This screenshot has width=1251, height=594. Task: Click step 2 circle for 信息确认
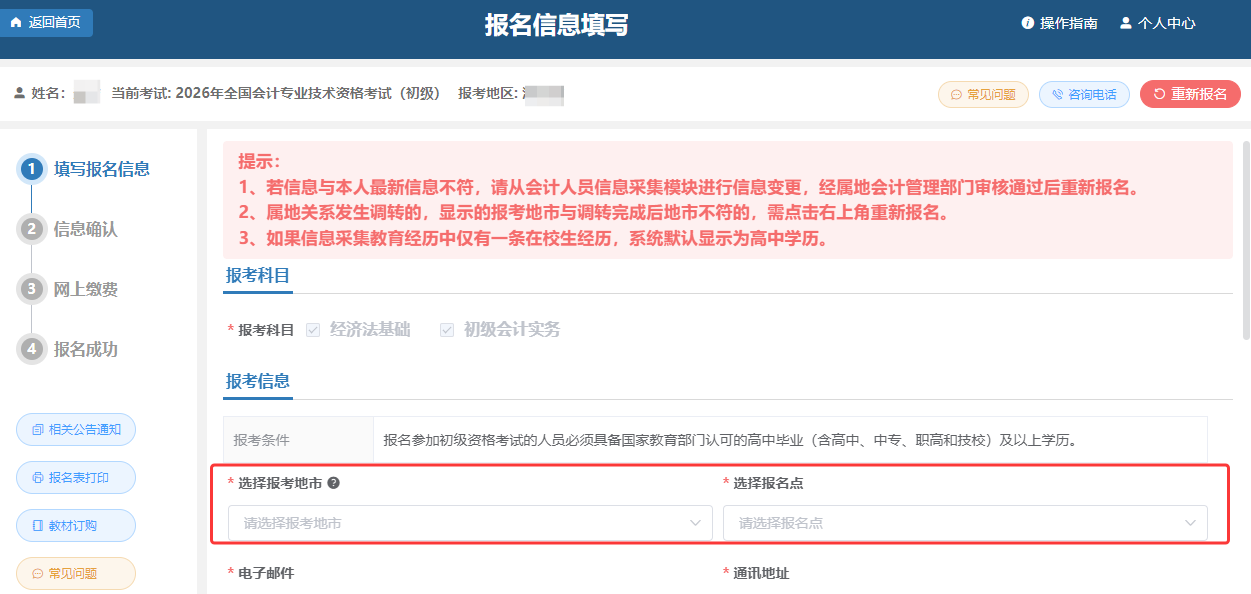pos(32,229)
